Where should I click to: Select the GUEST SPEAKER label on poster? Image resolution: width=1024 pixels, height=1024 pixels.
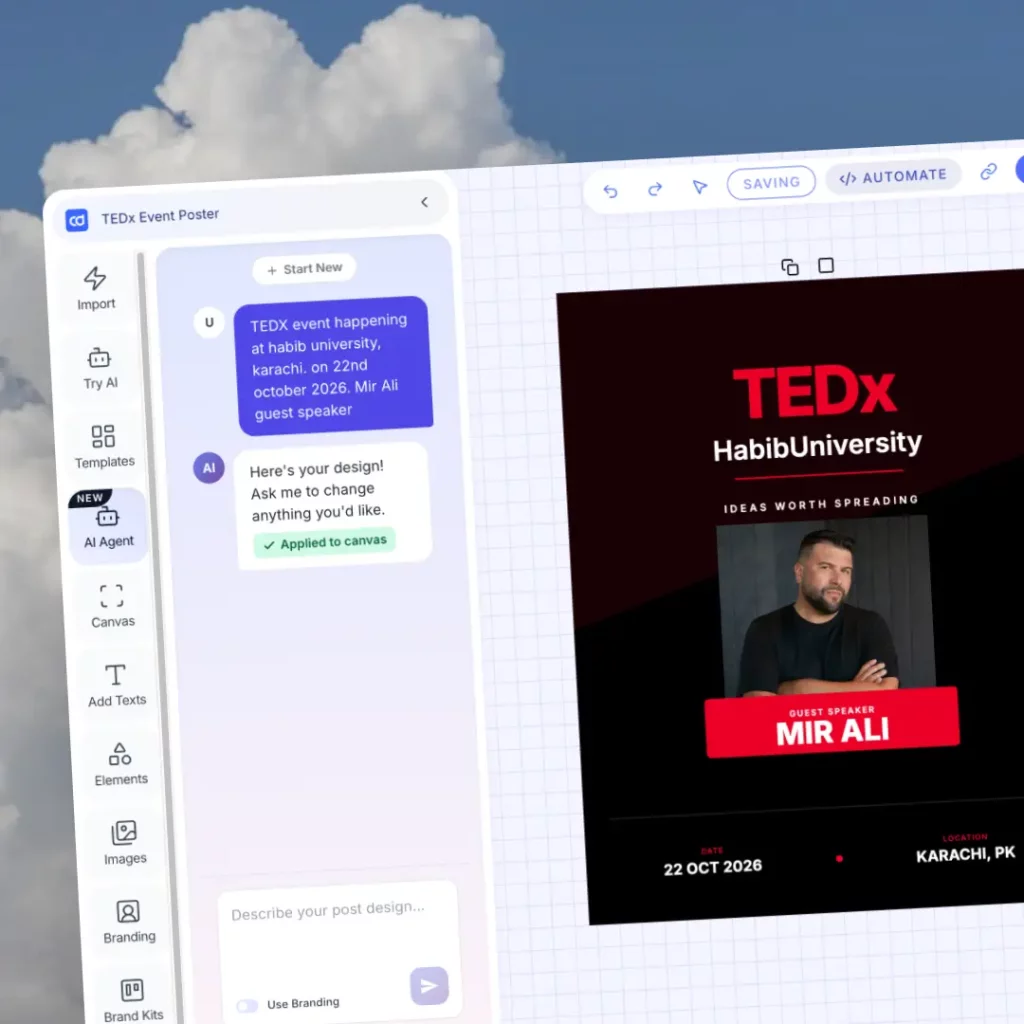click(x=831, y=711)
